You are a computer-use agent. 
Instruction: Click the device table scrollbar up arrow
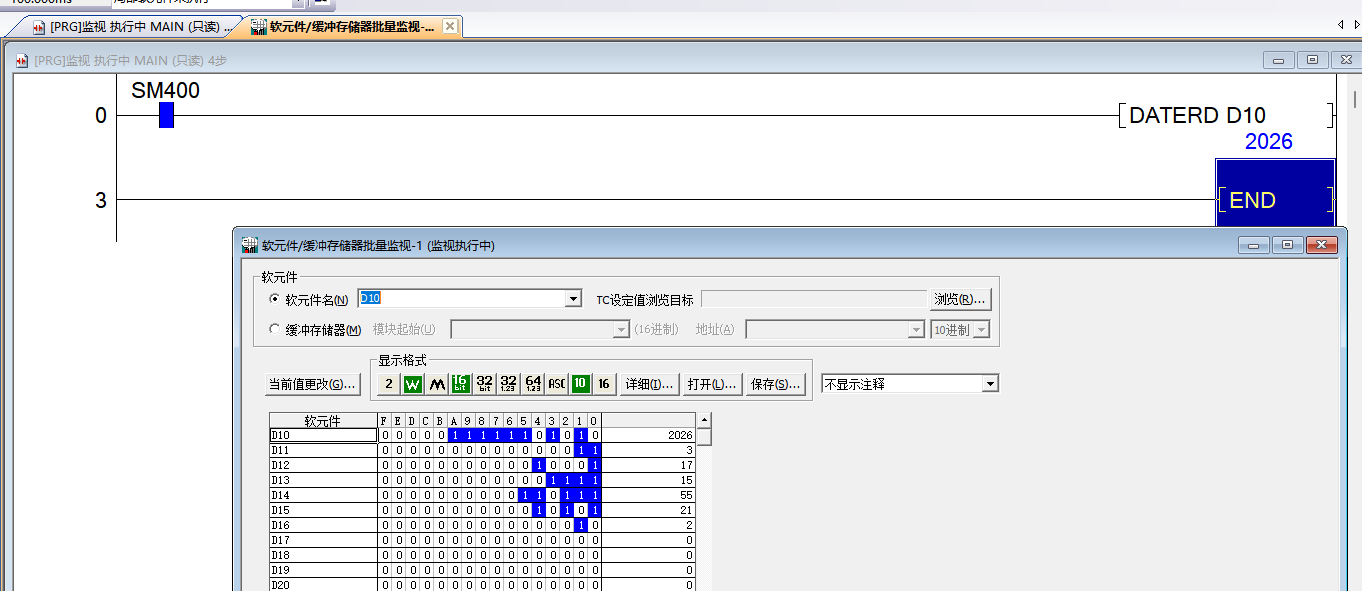point(704,421)
